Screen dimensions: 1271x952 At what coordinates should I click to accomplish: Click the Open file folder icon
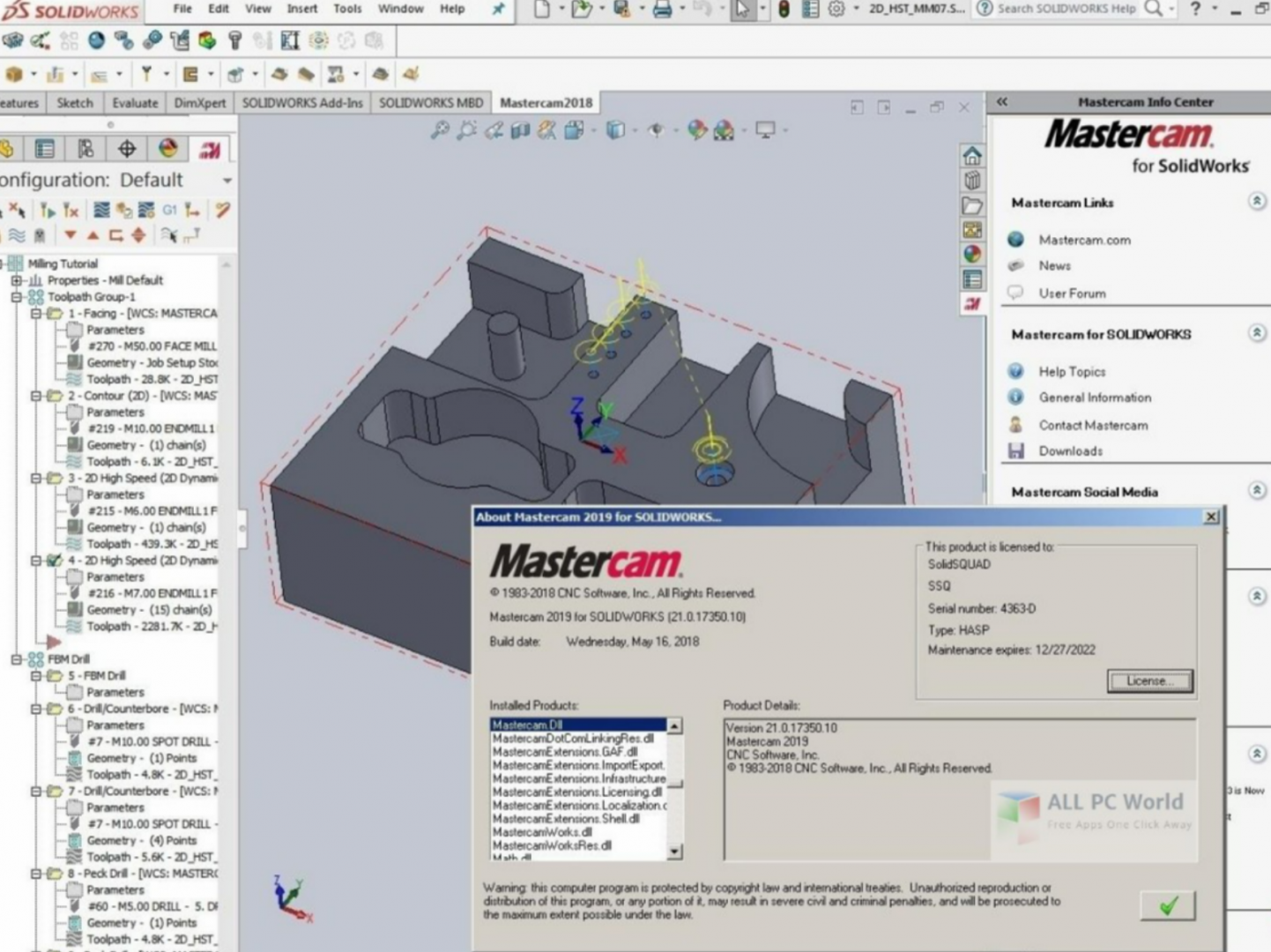581,10
